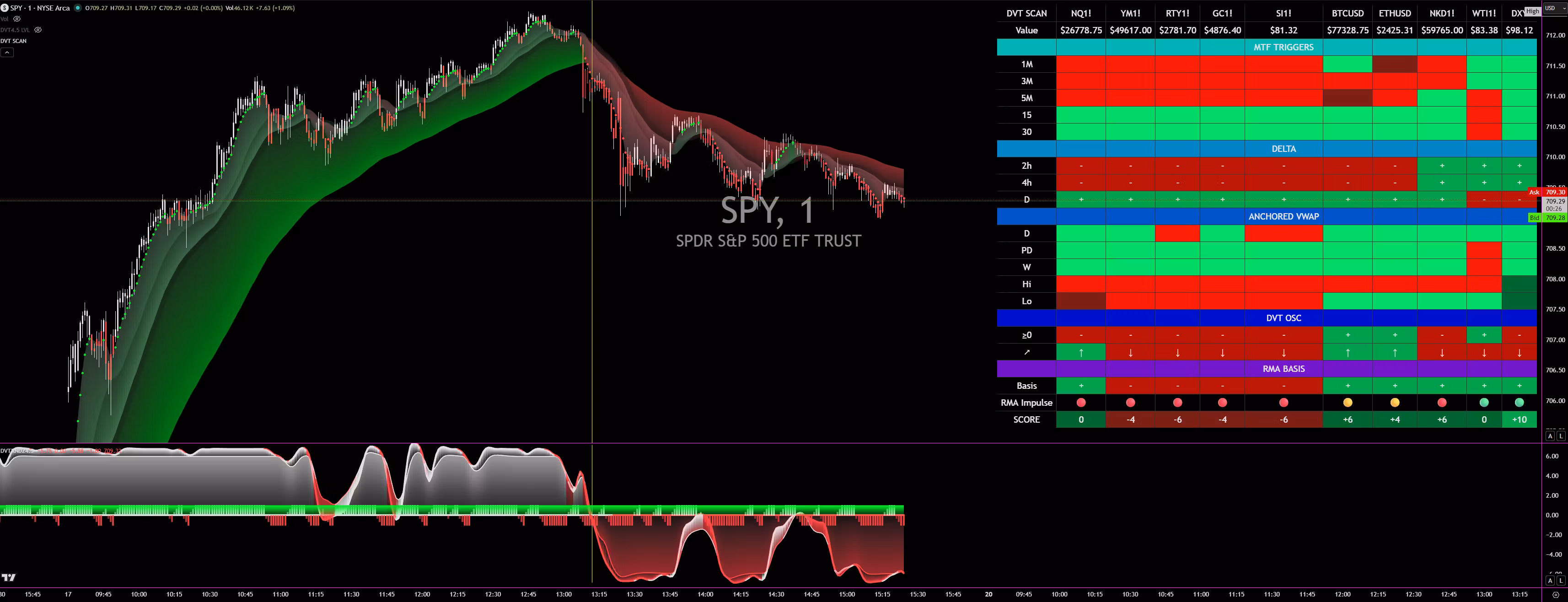Screen dimensions: 1568x602
Task: Click the $98.12 value cell
Action: [1520, 31]
